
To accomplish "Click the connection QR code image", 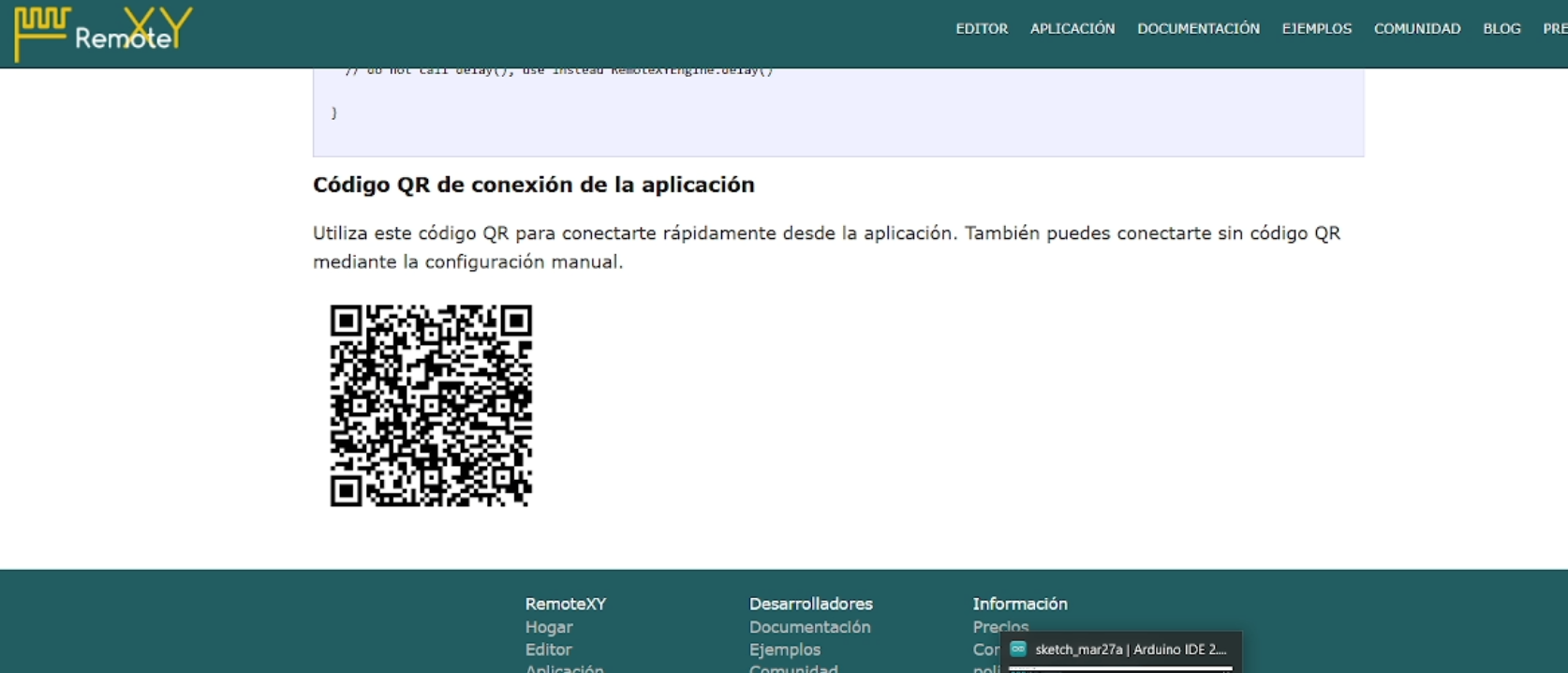I will [431, 405].
